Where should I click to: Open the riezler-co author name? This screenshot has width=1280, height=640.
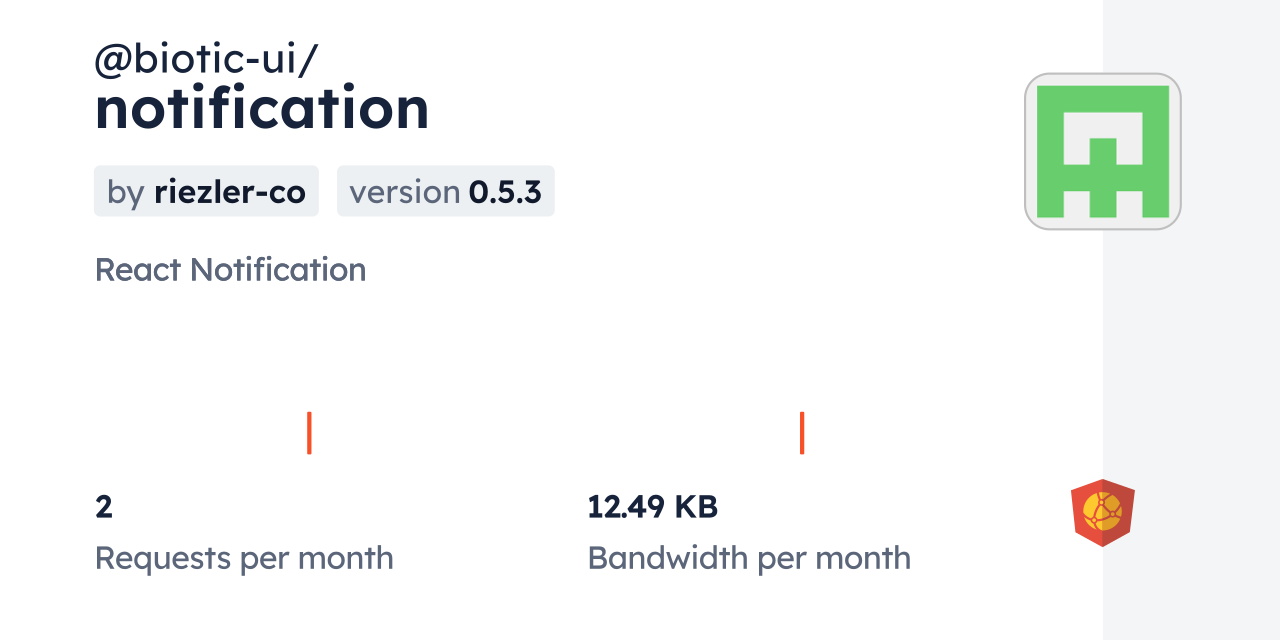[230, 191]
